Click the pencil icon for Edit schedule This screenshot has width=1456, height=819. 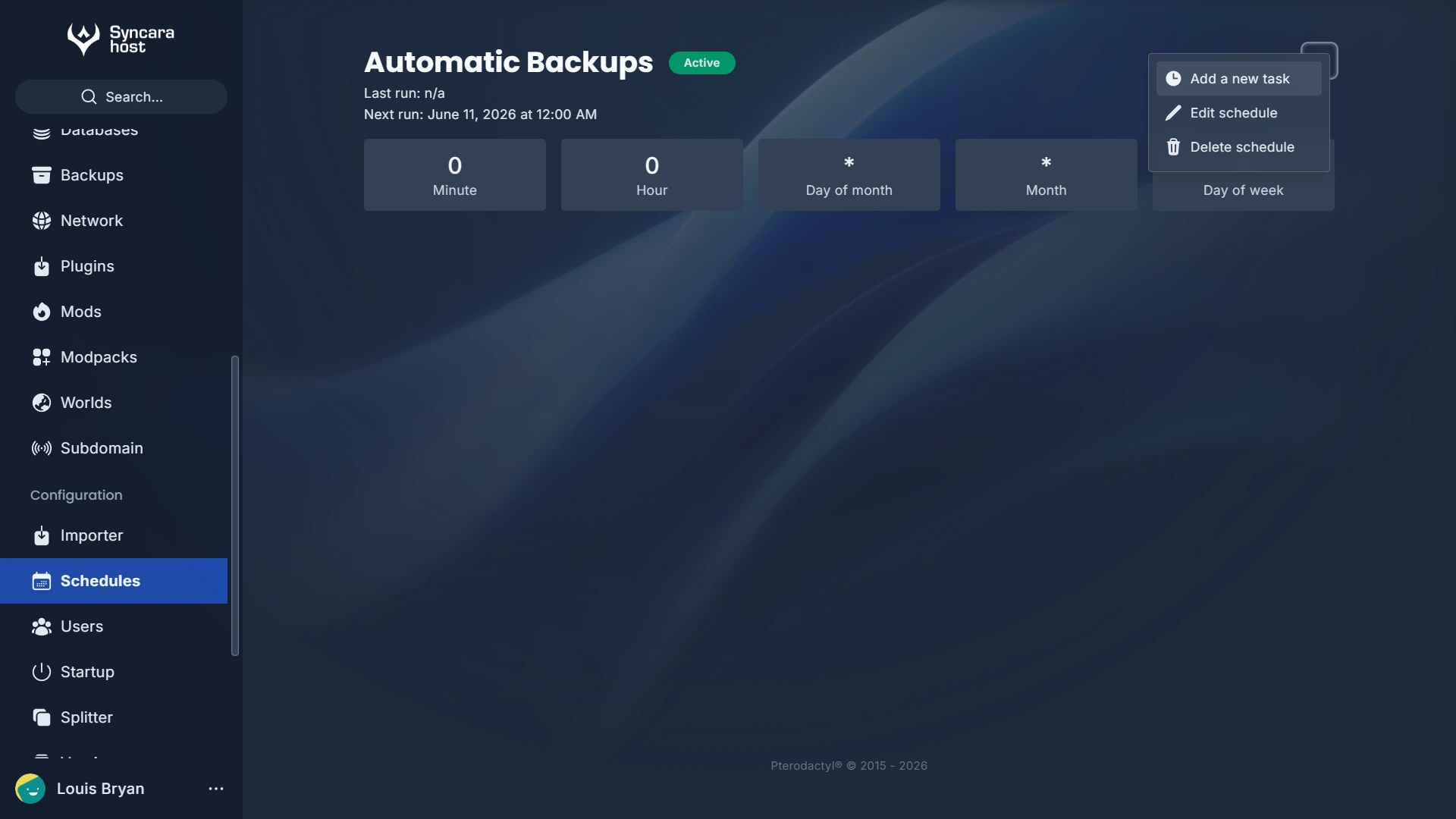pos(1173,113)
